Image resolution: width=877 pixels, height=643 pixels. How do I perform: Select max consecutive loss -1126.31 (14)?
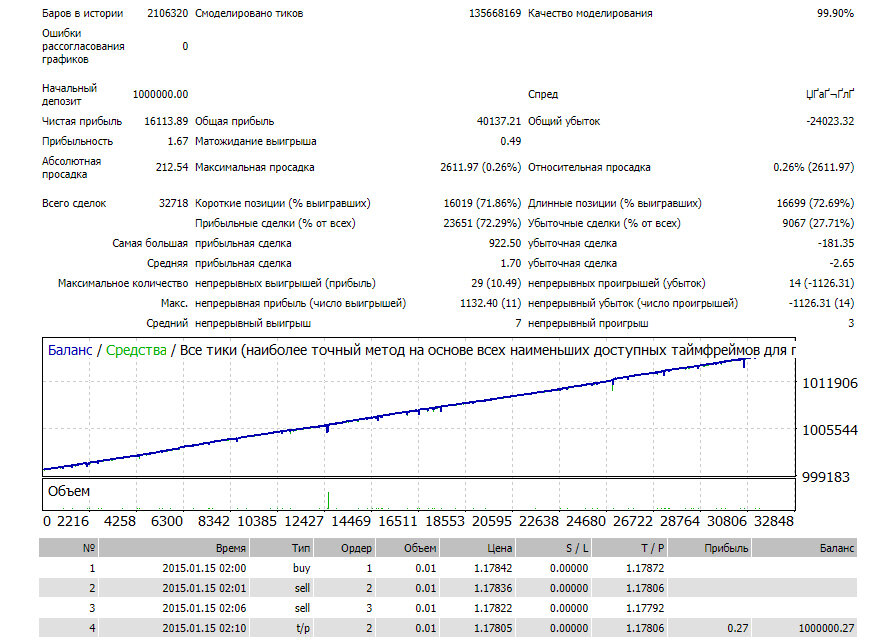(x=822, y=304)
